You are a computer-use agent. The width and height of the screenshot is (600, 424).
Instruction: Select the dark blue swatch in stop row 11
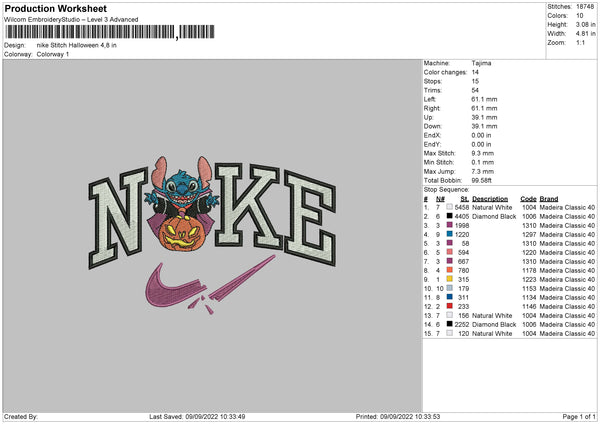point(449,297)
